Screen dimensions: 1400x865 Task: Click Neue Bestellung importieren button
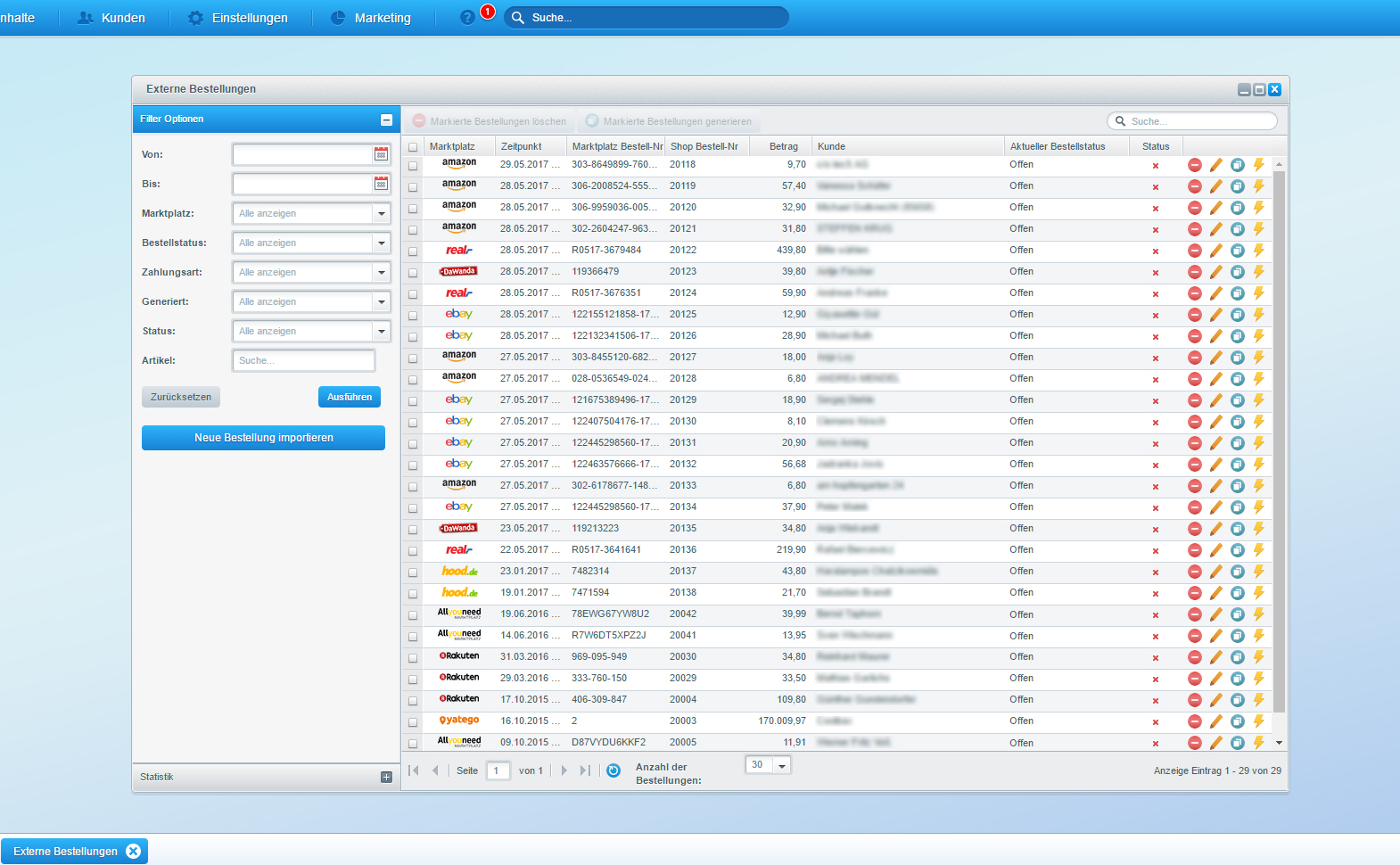tap(263, 438)
